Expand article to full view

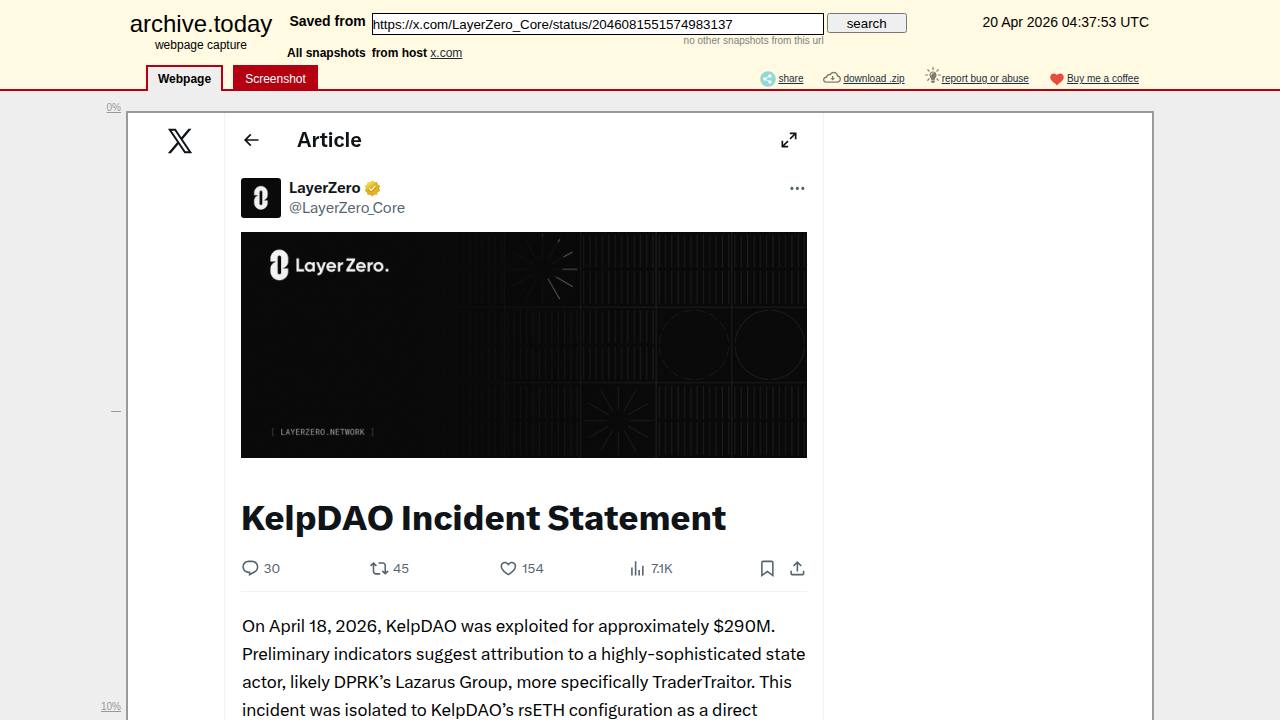point(789,140)
